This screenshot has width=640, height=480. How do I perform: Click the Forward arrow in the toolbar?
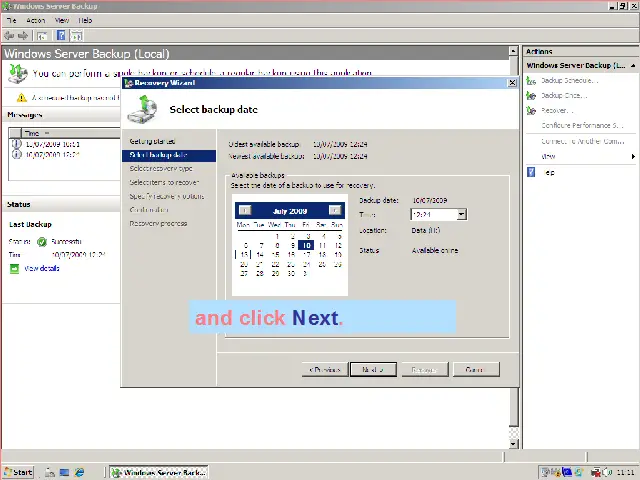[23, 36]
